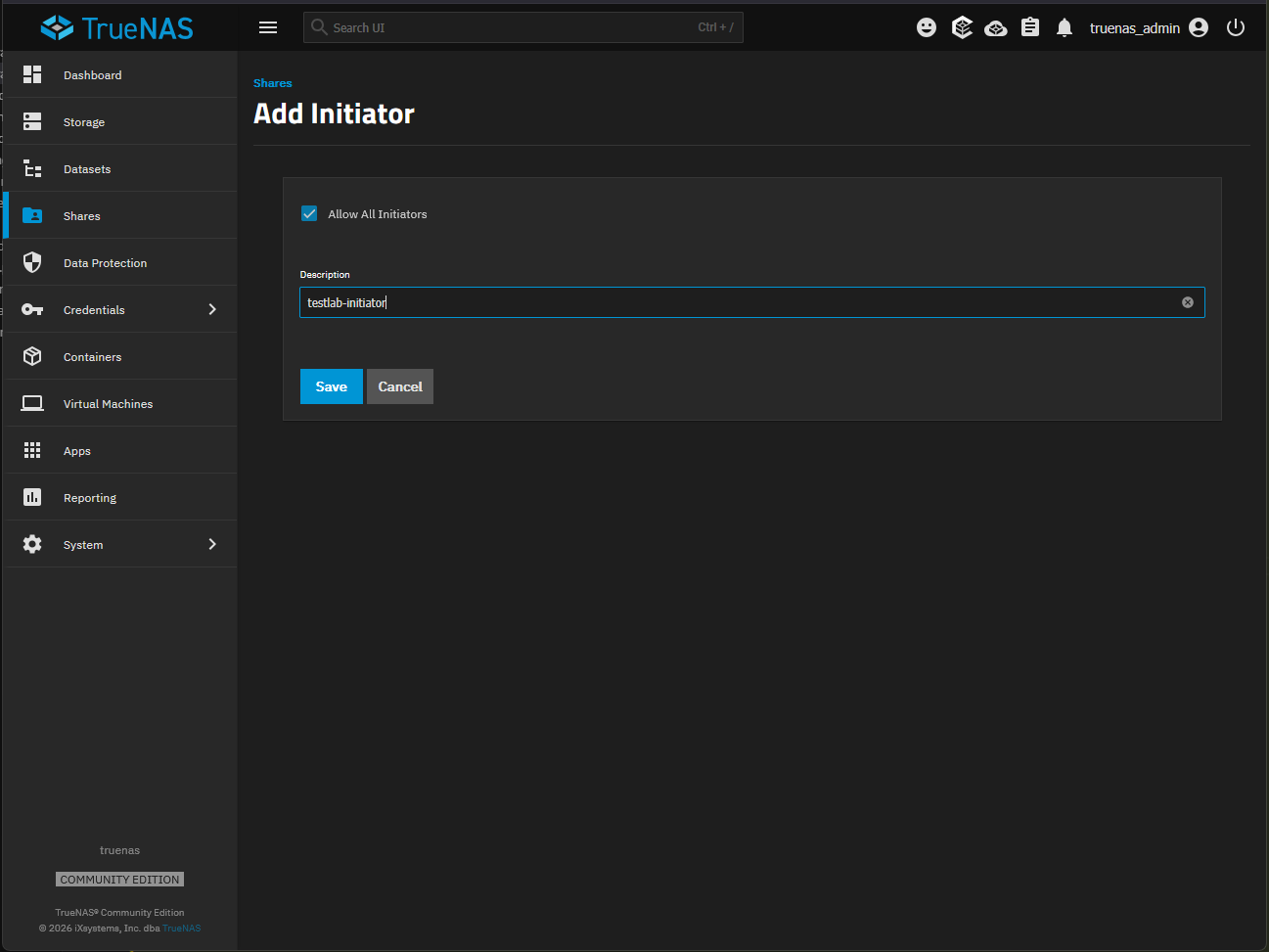Open the user account avatar icon
The width and height of the screenshot is (1269, 952).
coord(1199,27)
